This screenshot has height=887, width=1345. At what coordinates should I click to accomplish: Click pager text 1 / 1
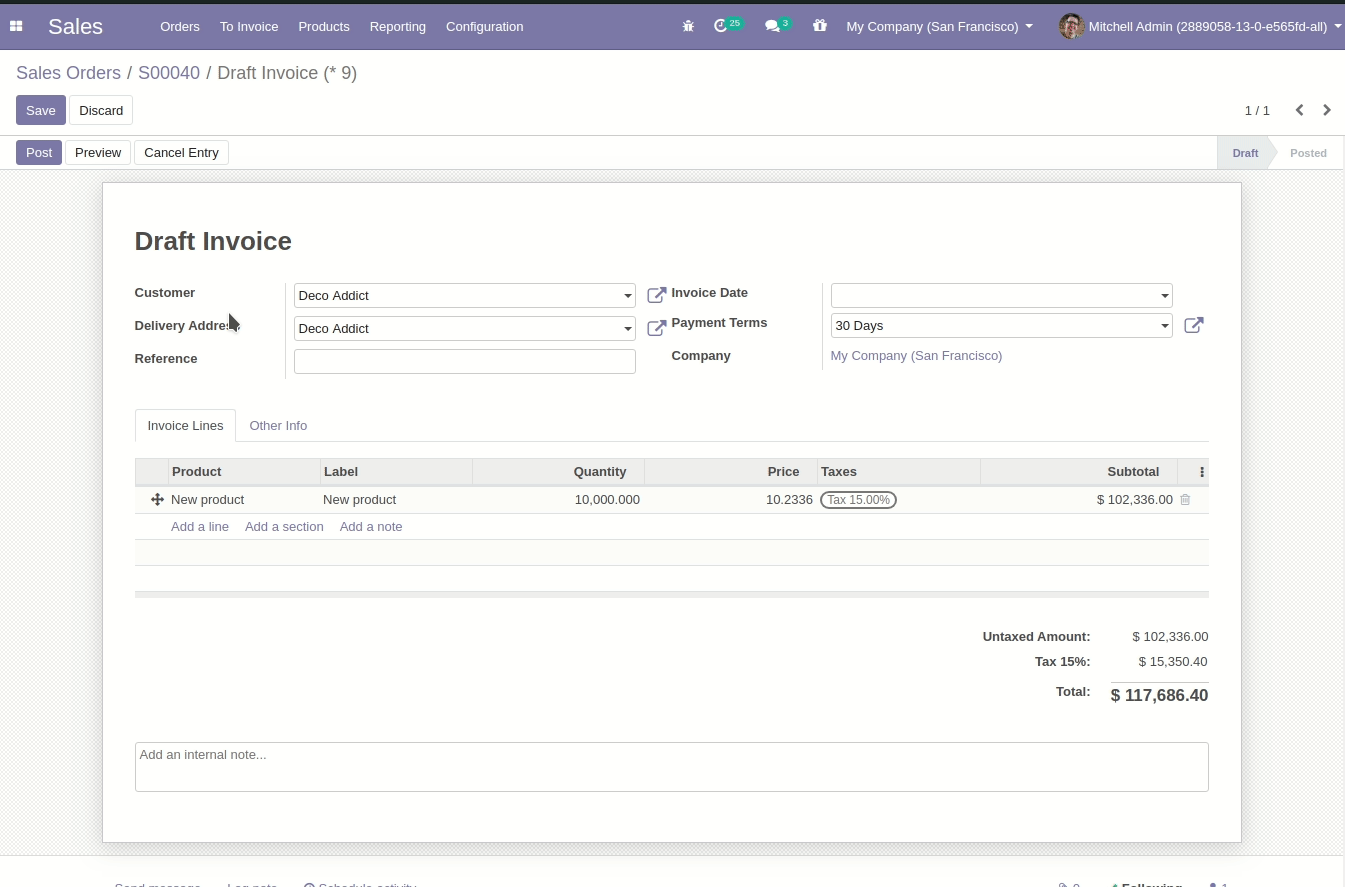pyautogui.click(x=1257, y=110)
